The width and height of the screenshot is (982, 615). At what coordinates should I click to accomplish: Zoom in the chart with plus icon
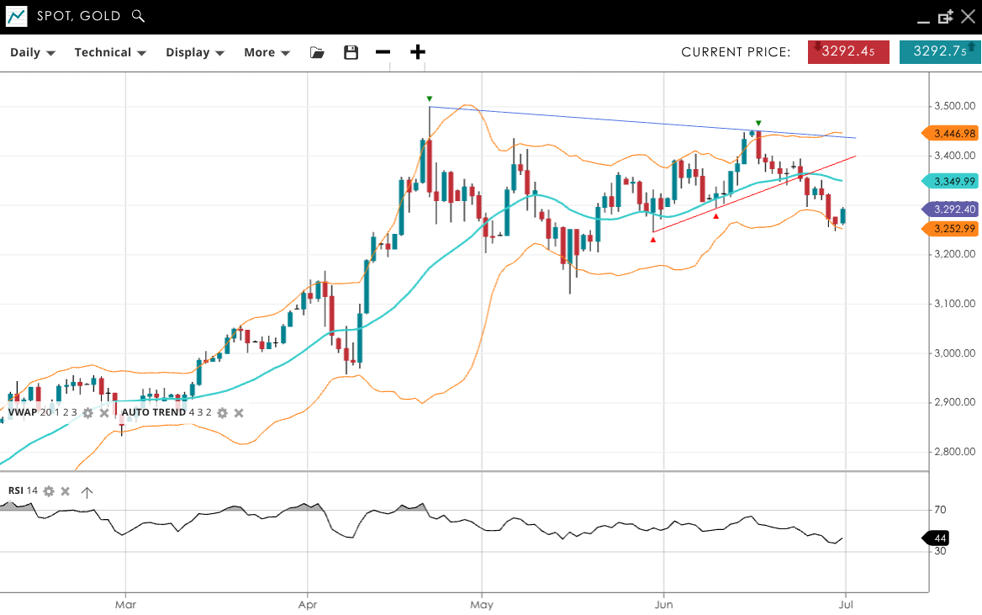click(x=418, y=52)
